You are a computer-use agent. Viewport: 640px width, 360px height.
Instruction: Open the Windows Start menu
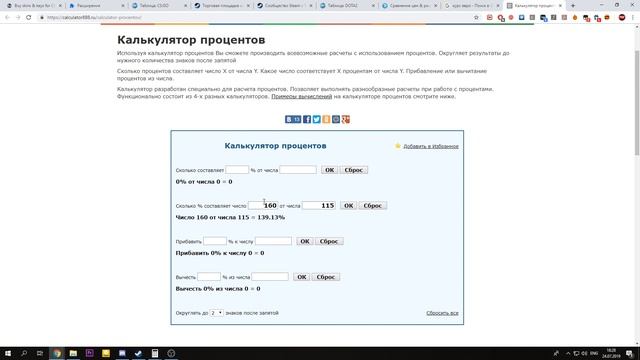click(8, 353)
